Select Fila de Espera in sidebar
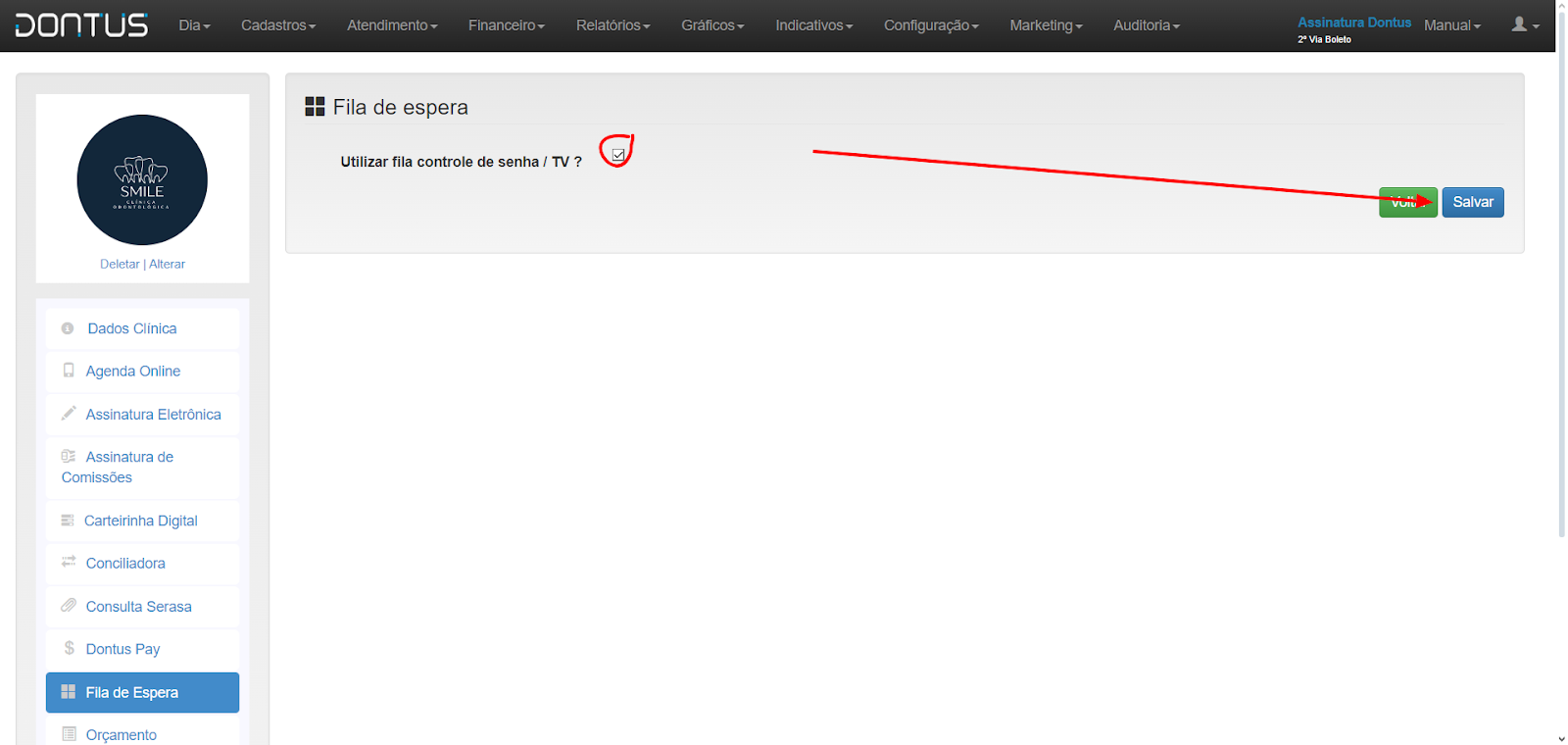 point(142,692)
